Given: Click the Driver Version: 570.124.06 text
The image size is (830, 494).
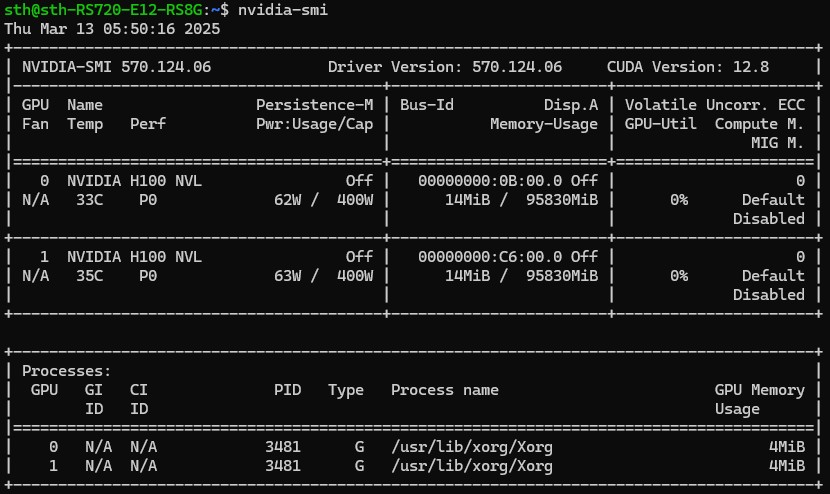Looking at the screenshot, I should tap(445, 67).
